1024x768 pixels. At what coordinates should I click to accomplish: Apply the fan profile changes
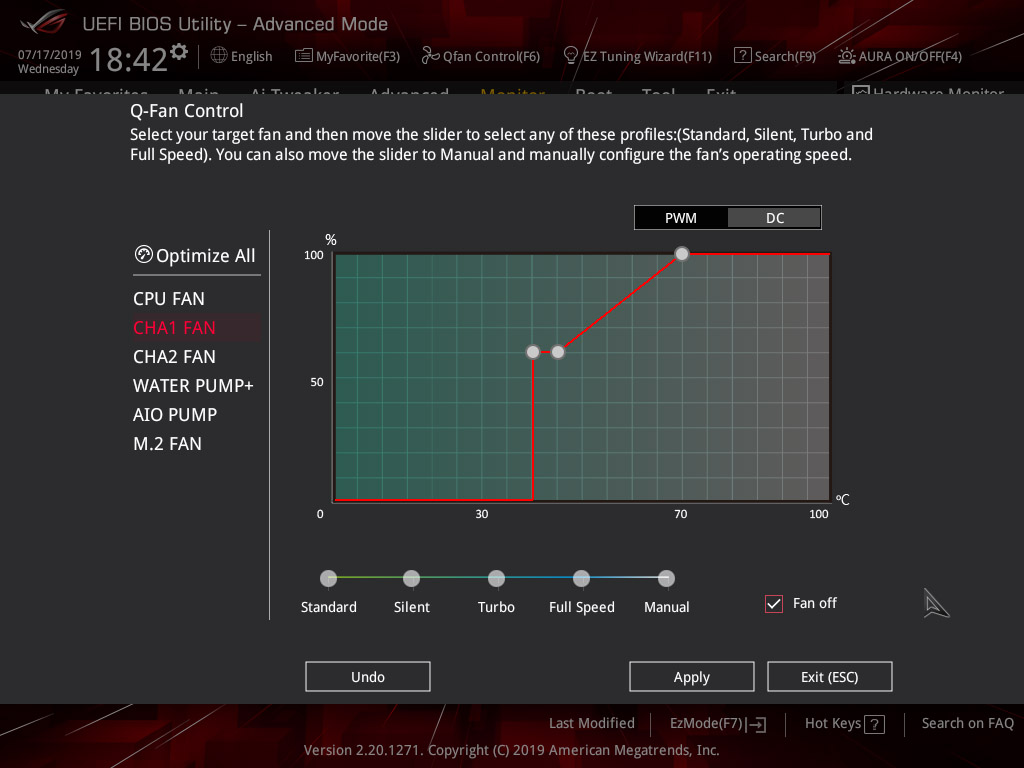tap(691, 676)
